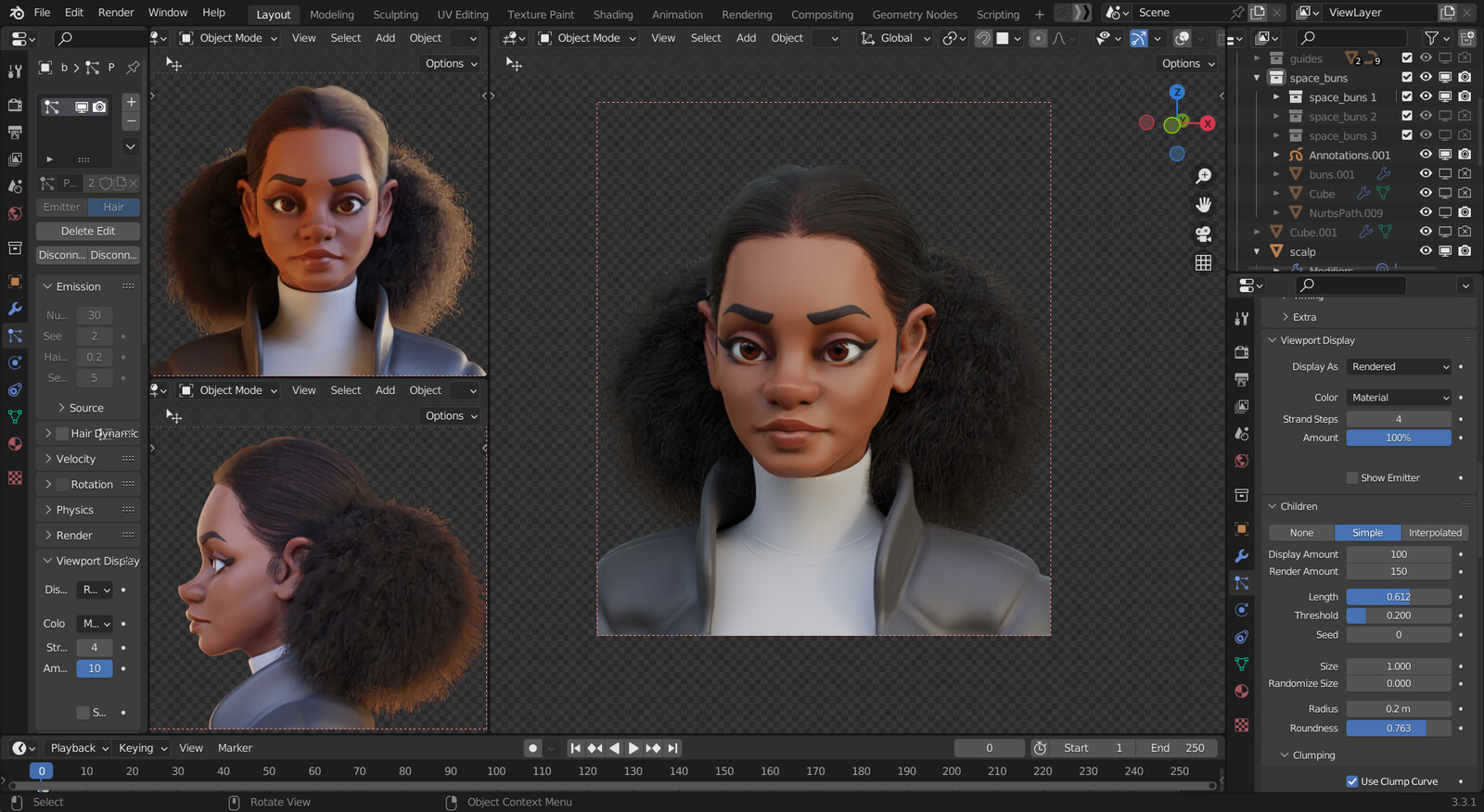Open Render properties tab in right properties editor
This screenshot has height=812, width=1484.
tap(1242, 352)
